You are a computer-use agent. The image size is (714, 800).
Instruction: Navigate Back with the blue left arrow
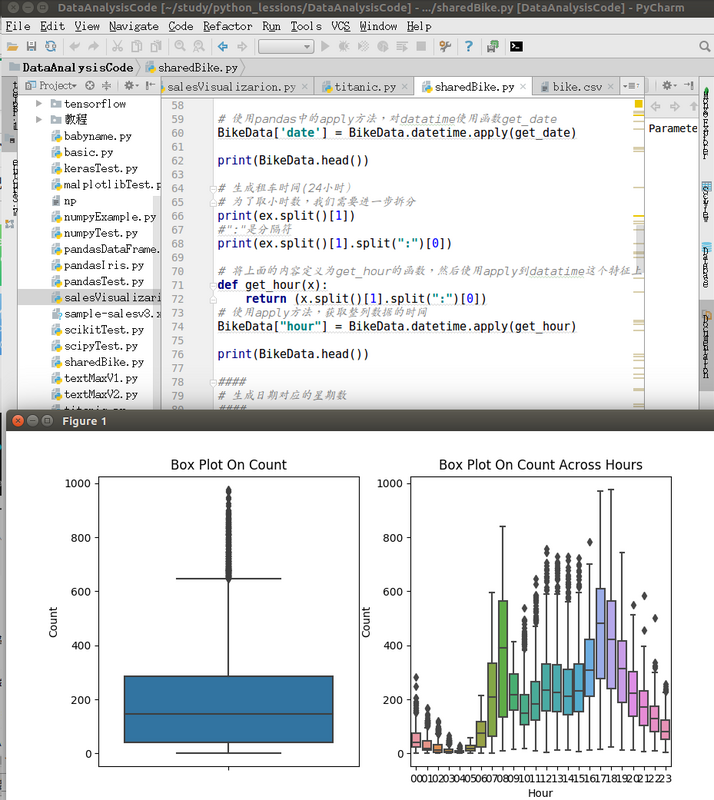[x=223, y=46]
